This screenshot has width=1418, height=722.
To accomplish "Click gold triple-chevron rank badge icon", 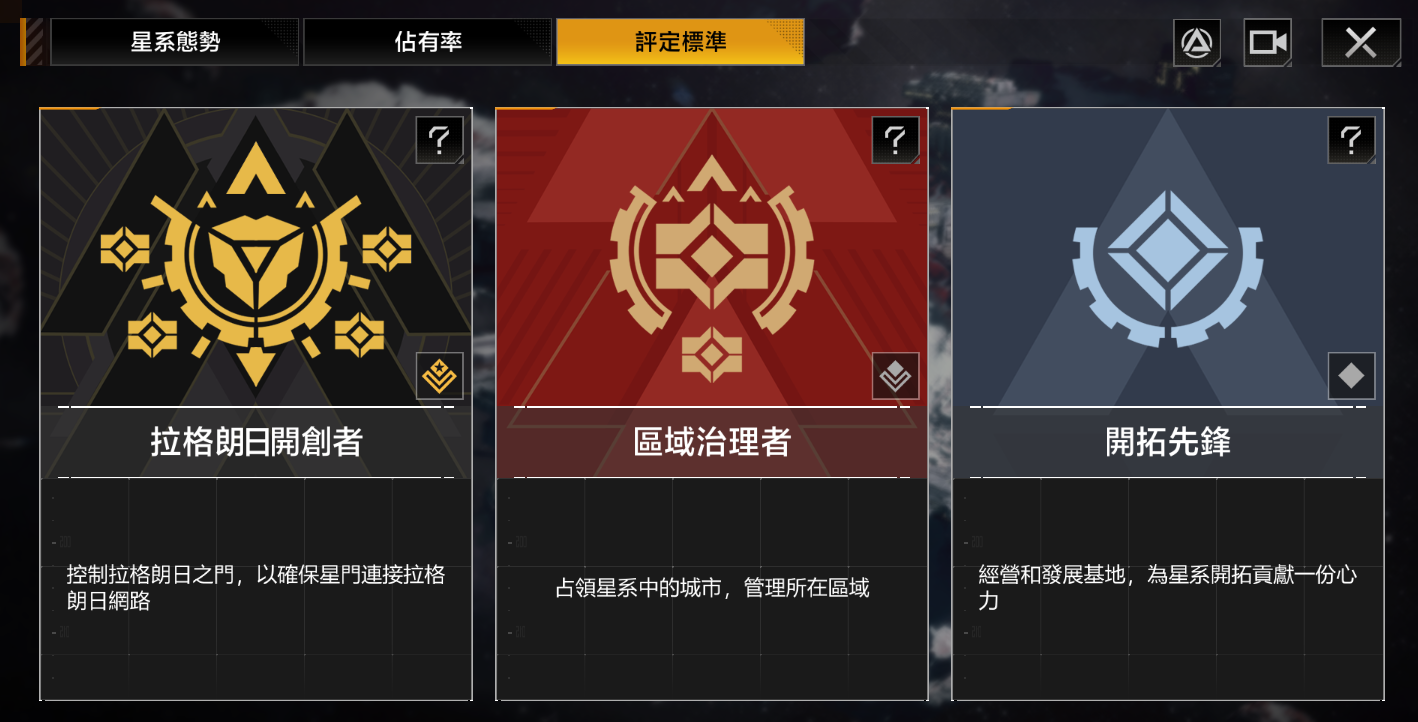I will [x=440, y=376].
